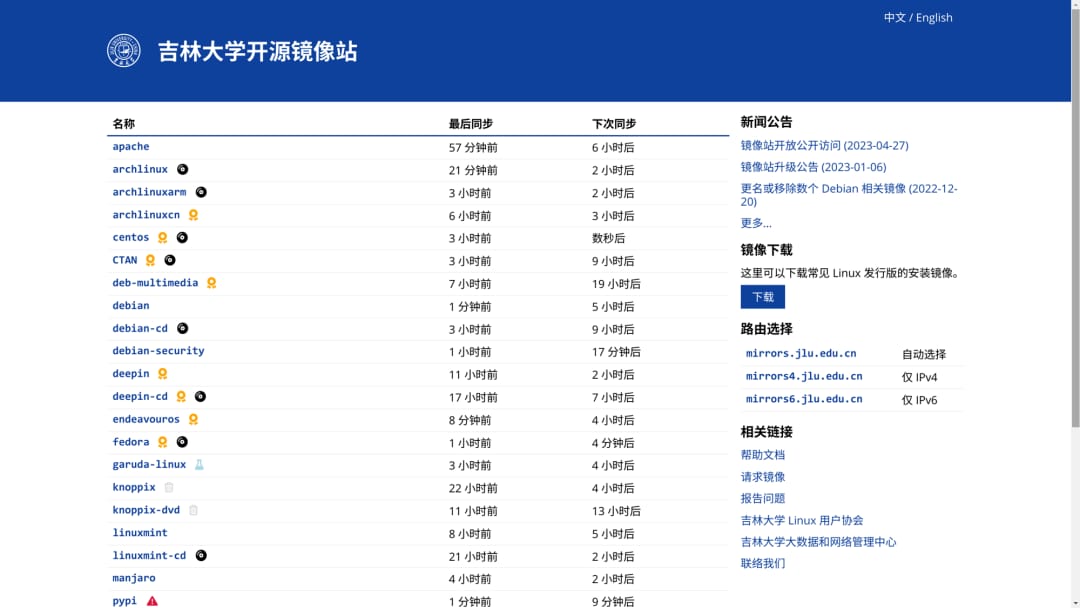Open the linuxmint mirror link
This screenshot has height=608, width=1080.
point(140,533)
